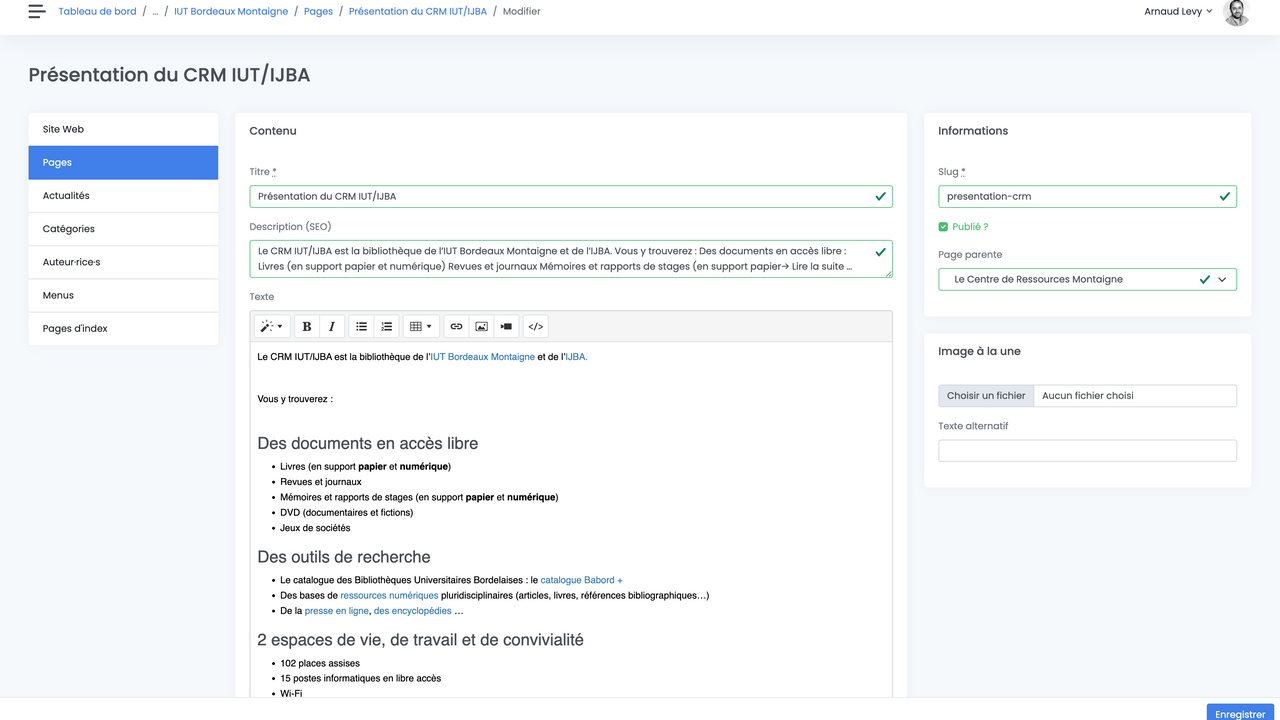Screen dimensions: 1280x720
Task: Open the hamburger menu icon
Action: click(36, 11)
